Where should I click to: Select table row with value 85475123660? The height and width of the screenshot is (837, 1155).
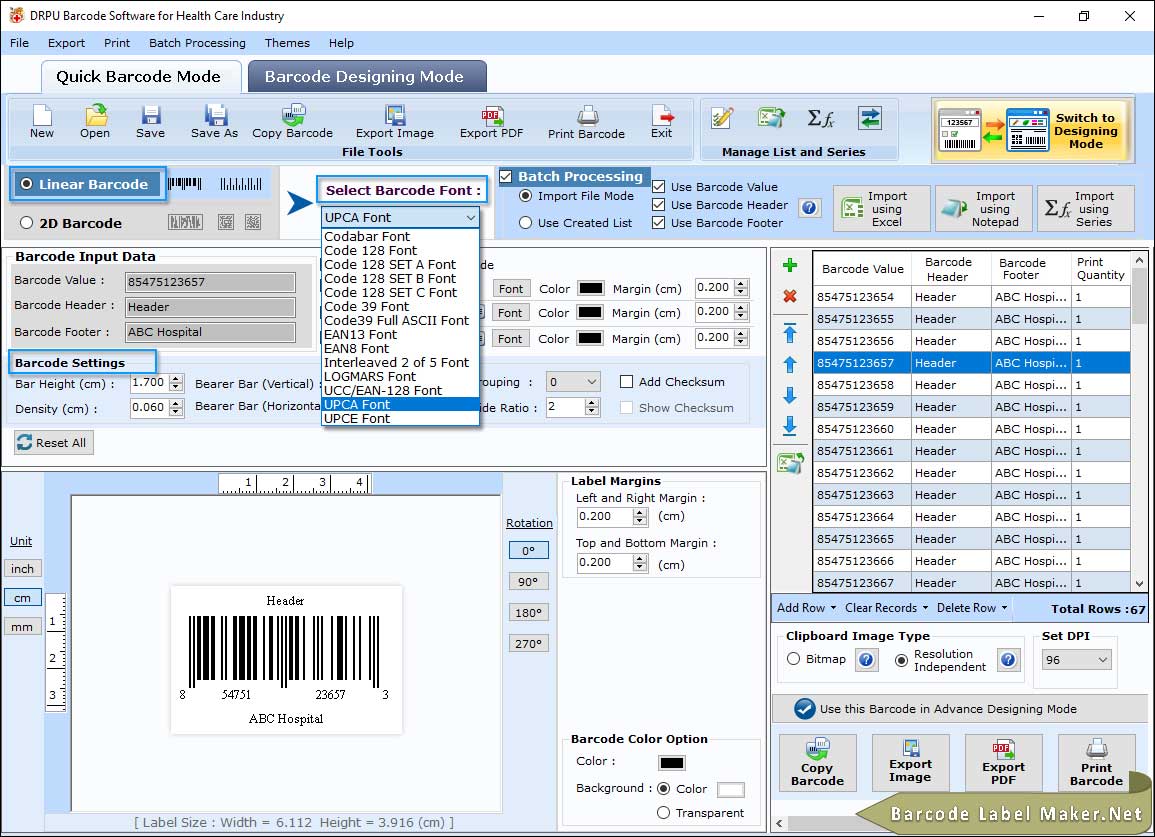[972, 429]
